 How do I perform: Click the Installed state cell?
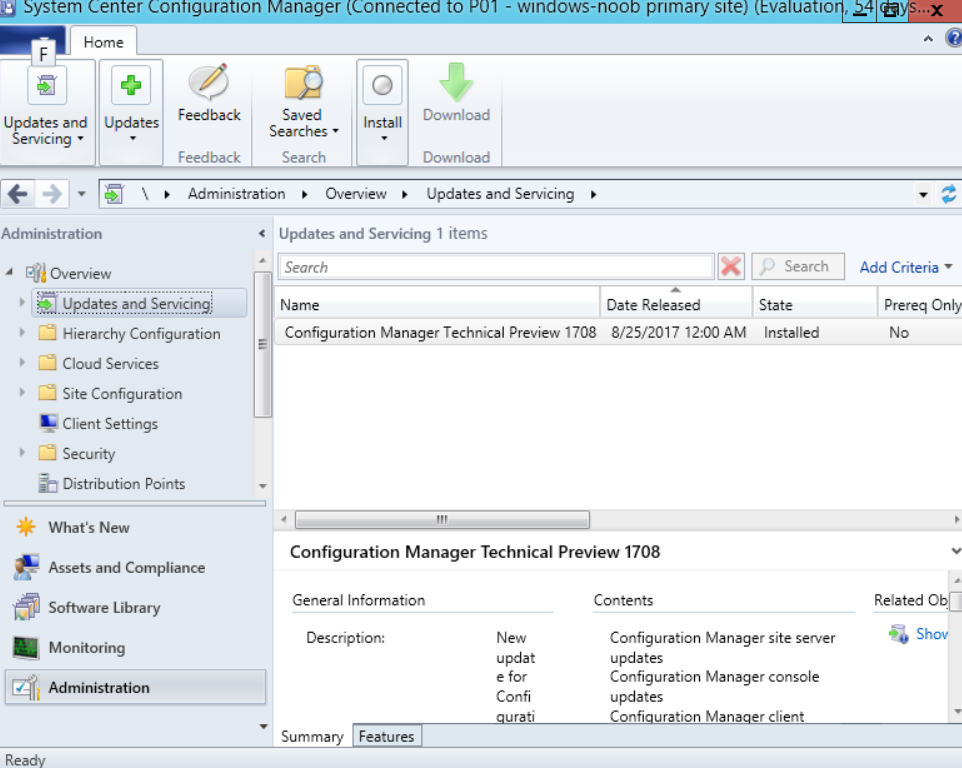click(x=791, y=332)
